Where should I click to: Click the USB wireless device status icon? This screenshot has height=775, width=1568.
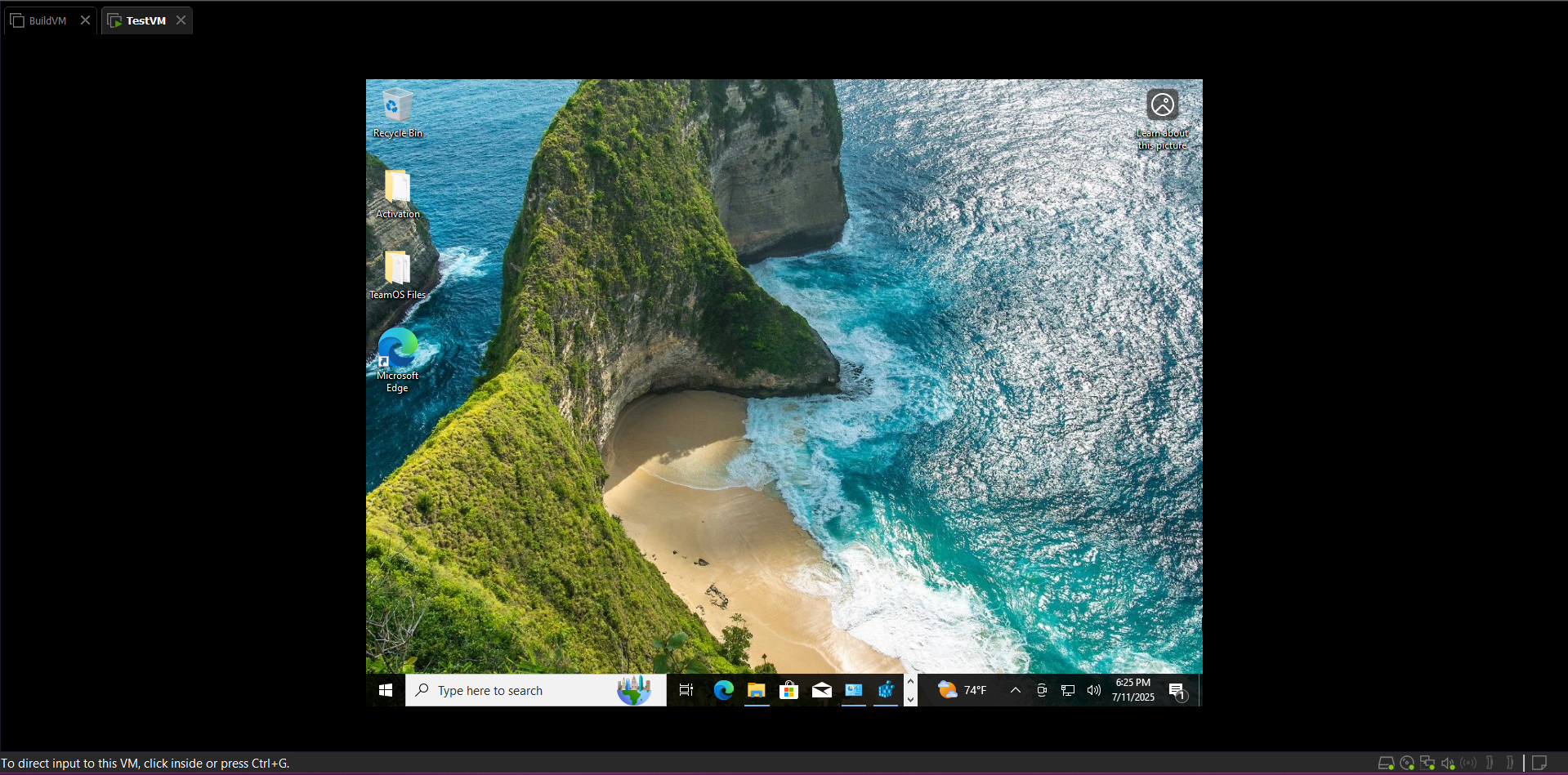point(1468,764)
